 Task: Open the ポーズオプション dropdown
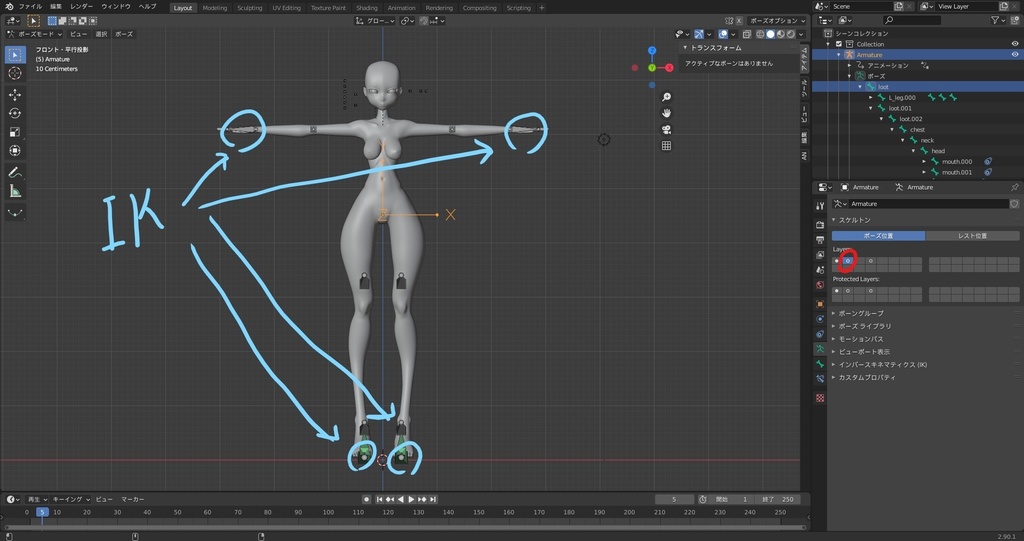[777, 21]
